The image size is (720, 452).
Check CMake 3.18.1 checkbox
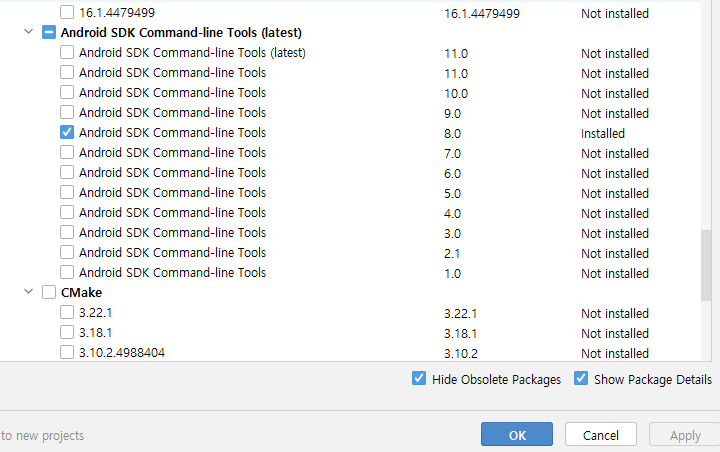67,332
